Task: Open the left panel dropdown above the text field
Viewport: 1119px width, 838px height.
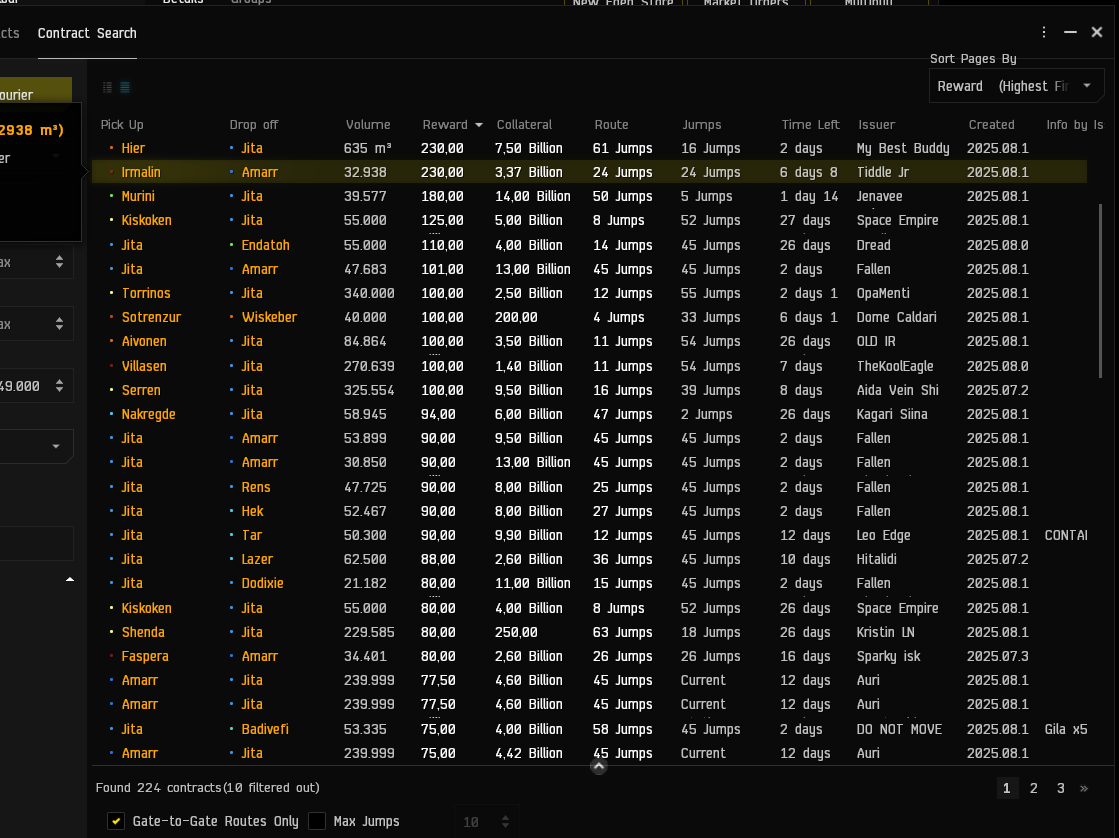Action: 36,446
